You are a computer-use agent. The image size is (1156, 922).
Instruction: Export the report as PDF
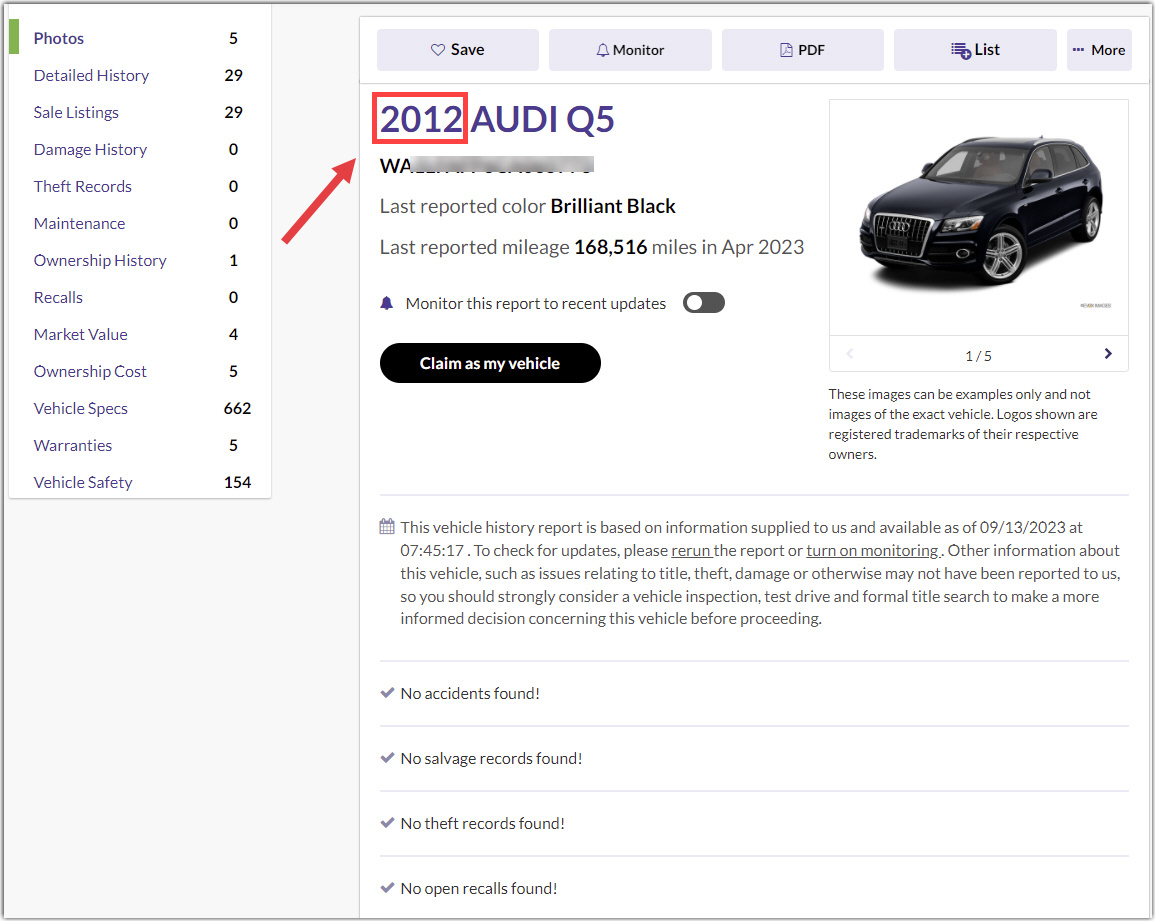[803, 50]
